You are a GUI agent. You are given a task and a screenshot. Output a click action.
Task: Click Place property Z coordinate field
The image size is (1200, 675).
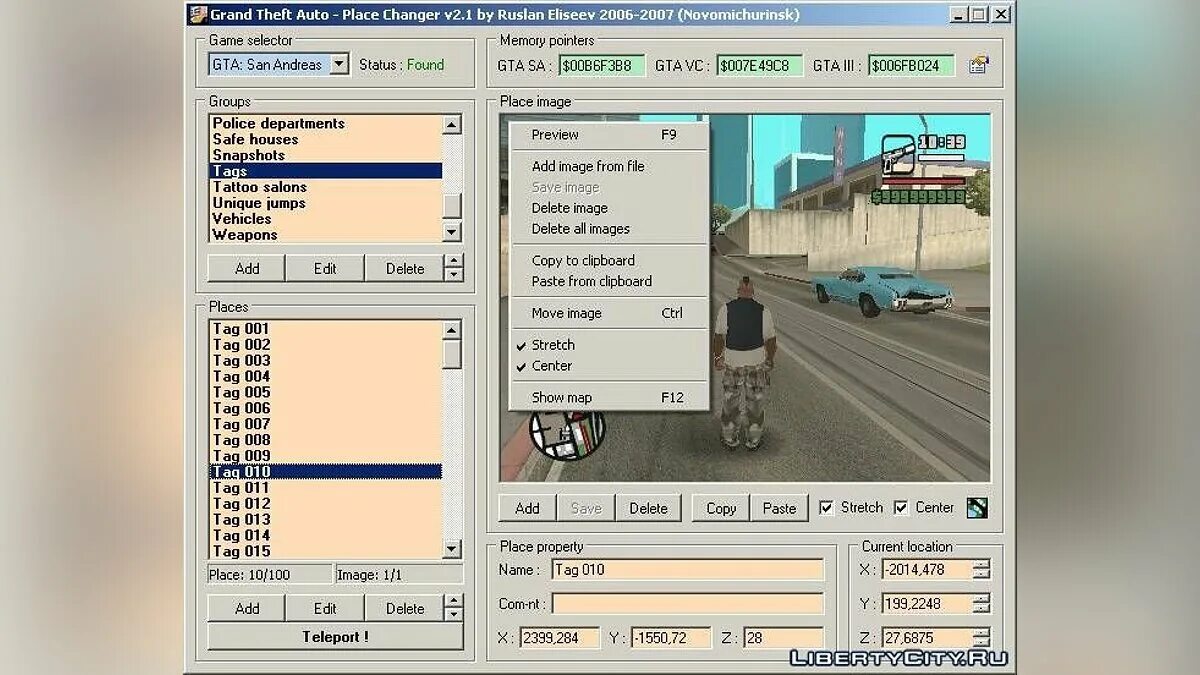[783, 638]
